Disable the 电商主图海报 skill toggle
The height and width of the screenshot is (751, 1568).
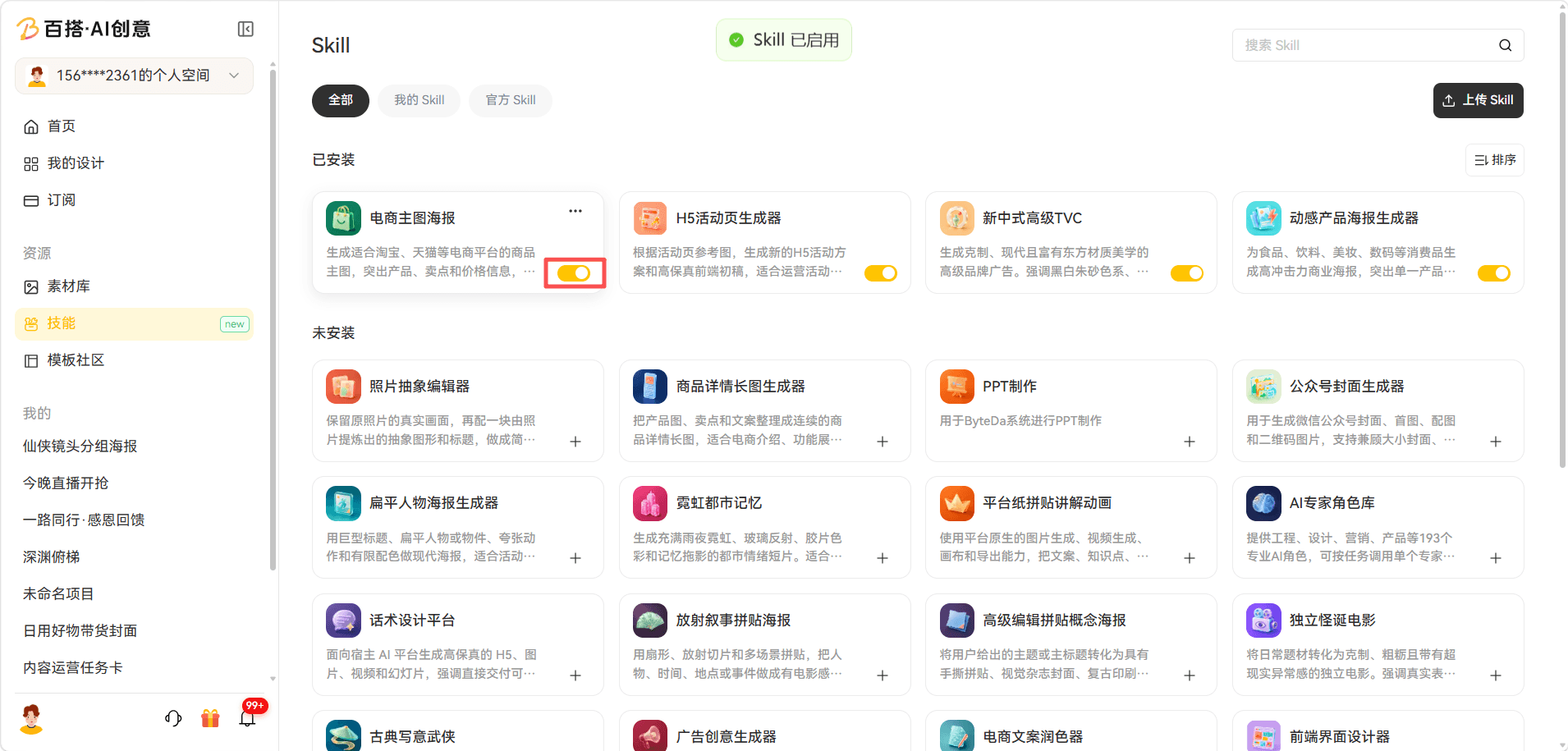click(574, 273)
